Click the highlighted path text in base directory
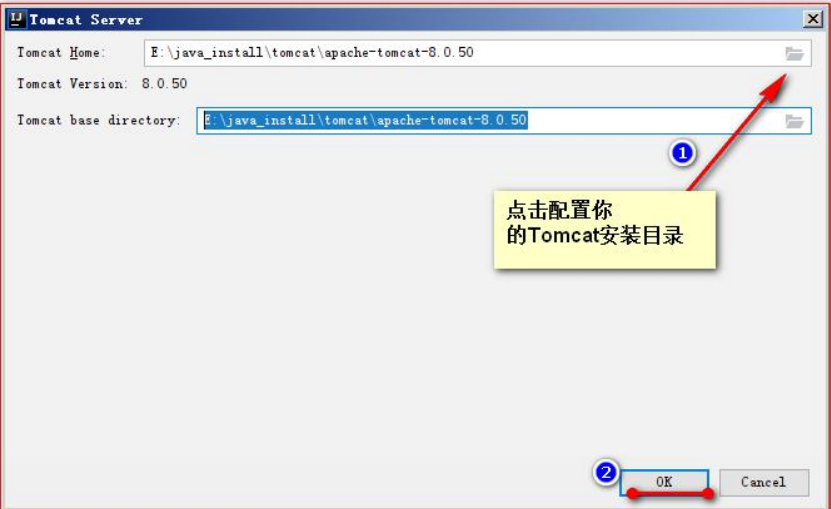Image resolution: width=831 pixels, height=509 pixels. pos(366,120)
